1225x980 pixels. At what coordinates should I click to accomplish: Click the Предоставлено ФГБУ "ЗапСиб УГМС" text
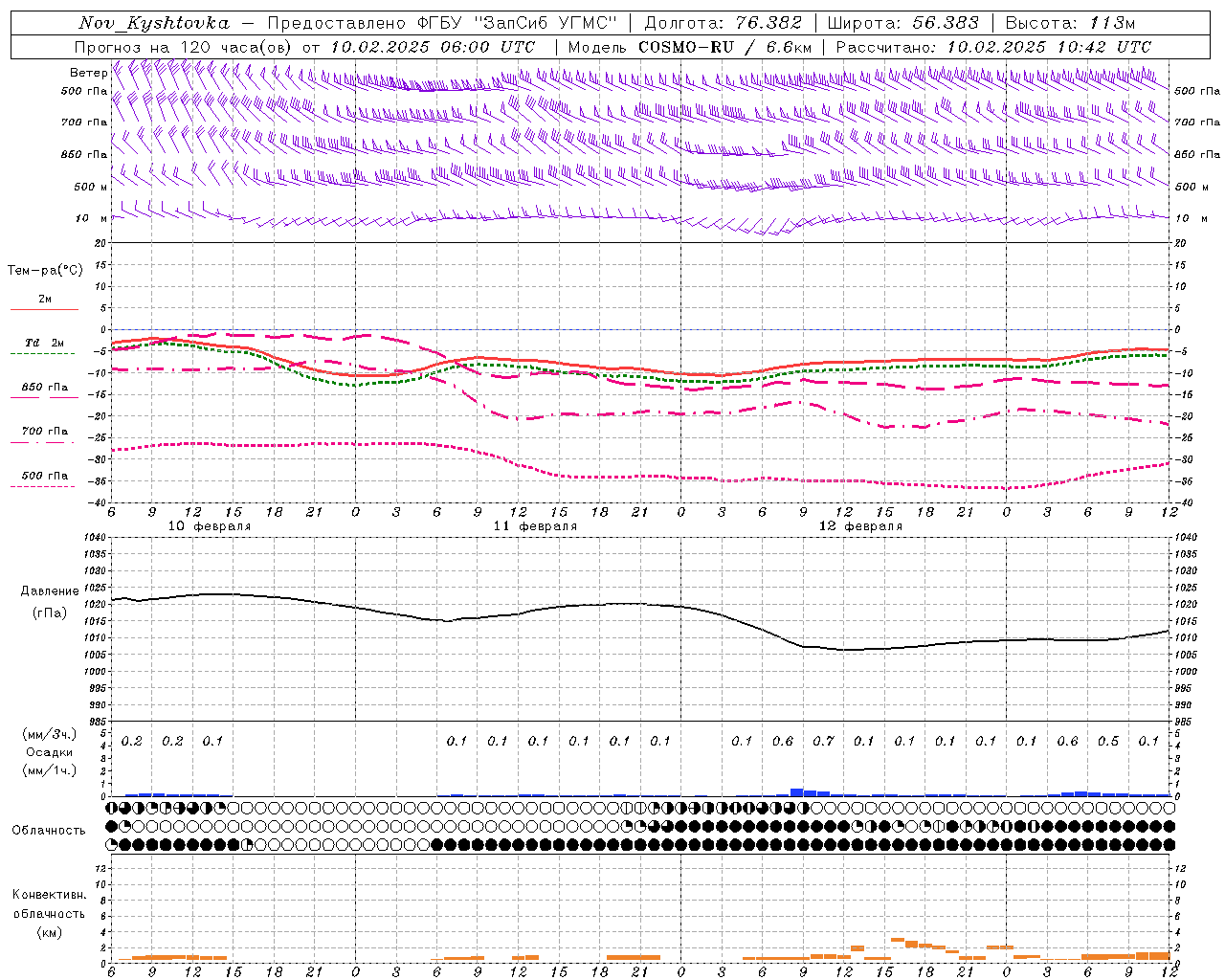tap(442, 23)
